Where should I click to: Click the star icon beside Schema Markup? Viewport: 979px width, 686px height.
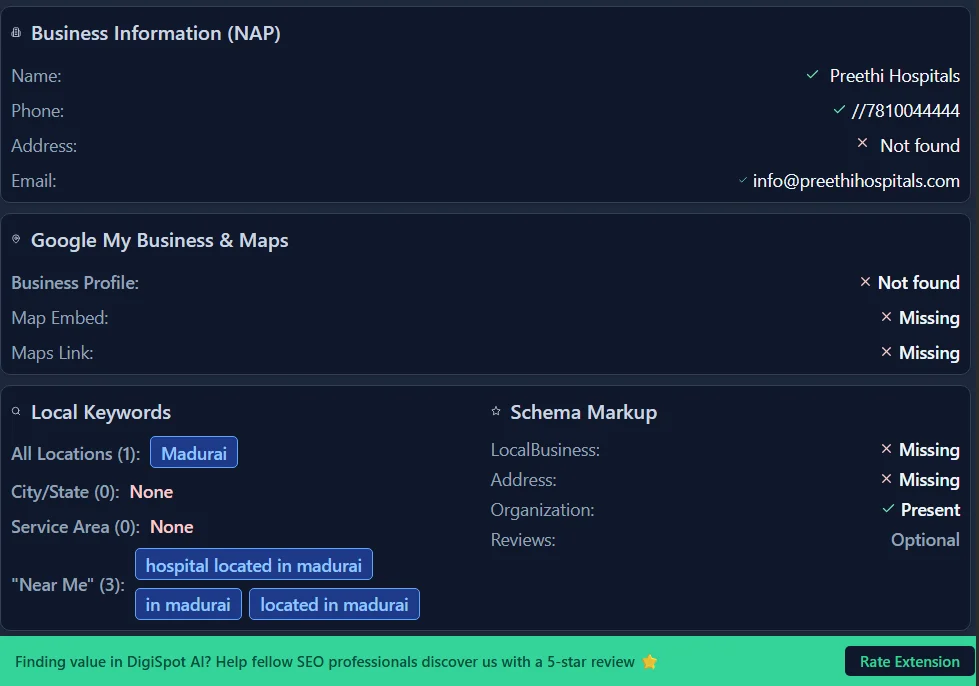pos(496,411)
